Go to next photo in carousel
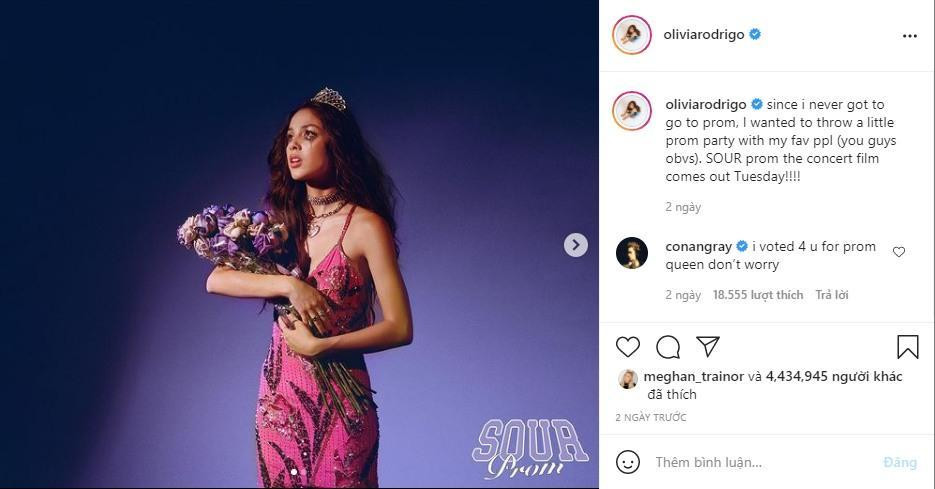The height and width of the screenshot is (489, 935). point(575,245)
